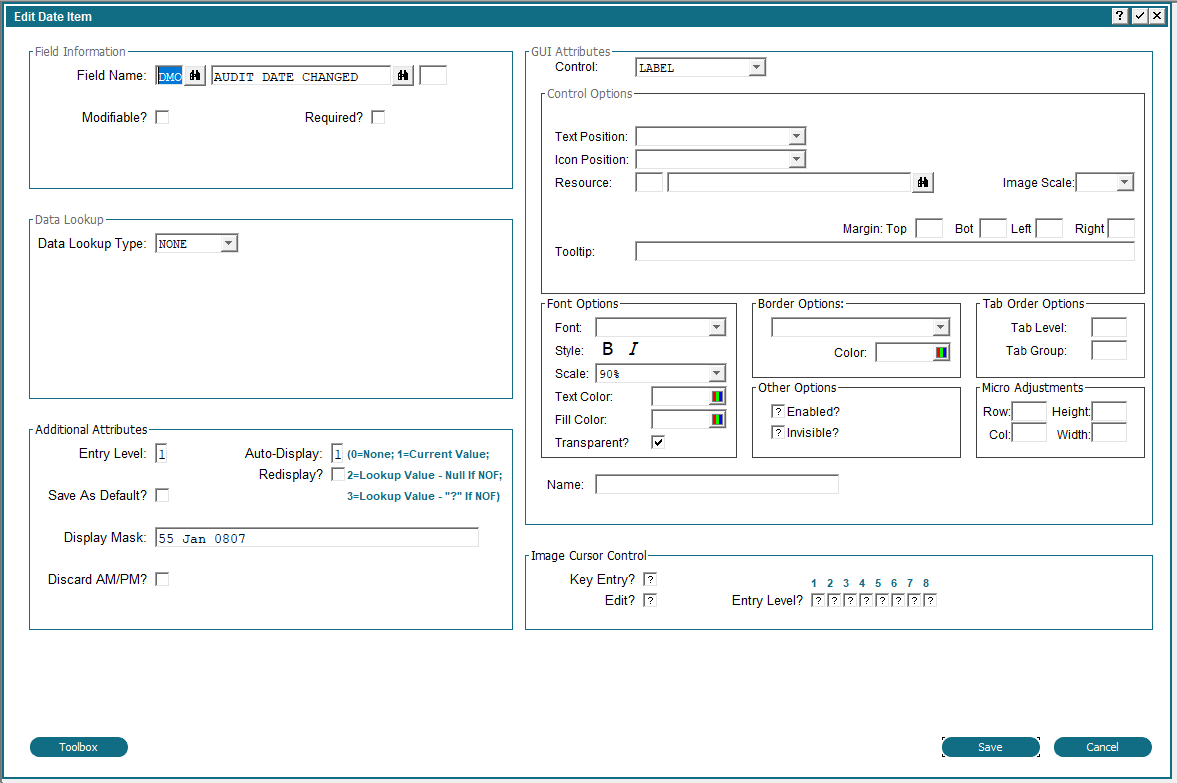Click the AUDIT DATE CHANGED field
The image size is (1177, 783).
coord(302,76)
